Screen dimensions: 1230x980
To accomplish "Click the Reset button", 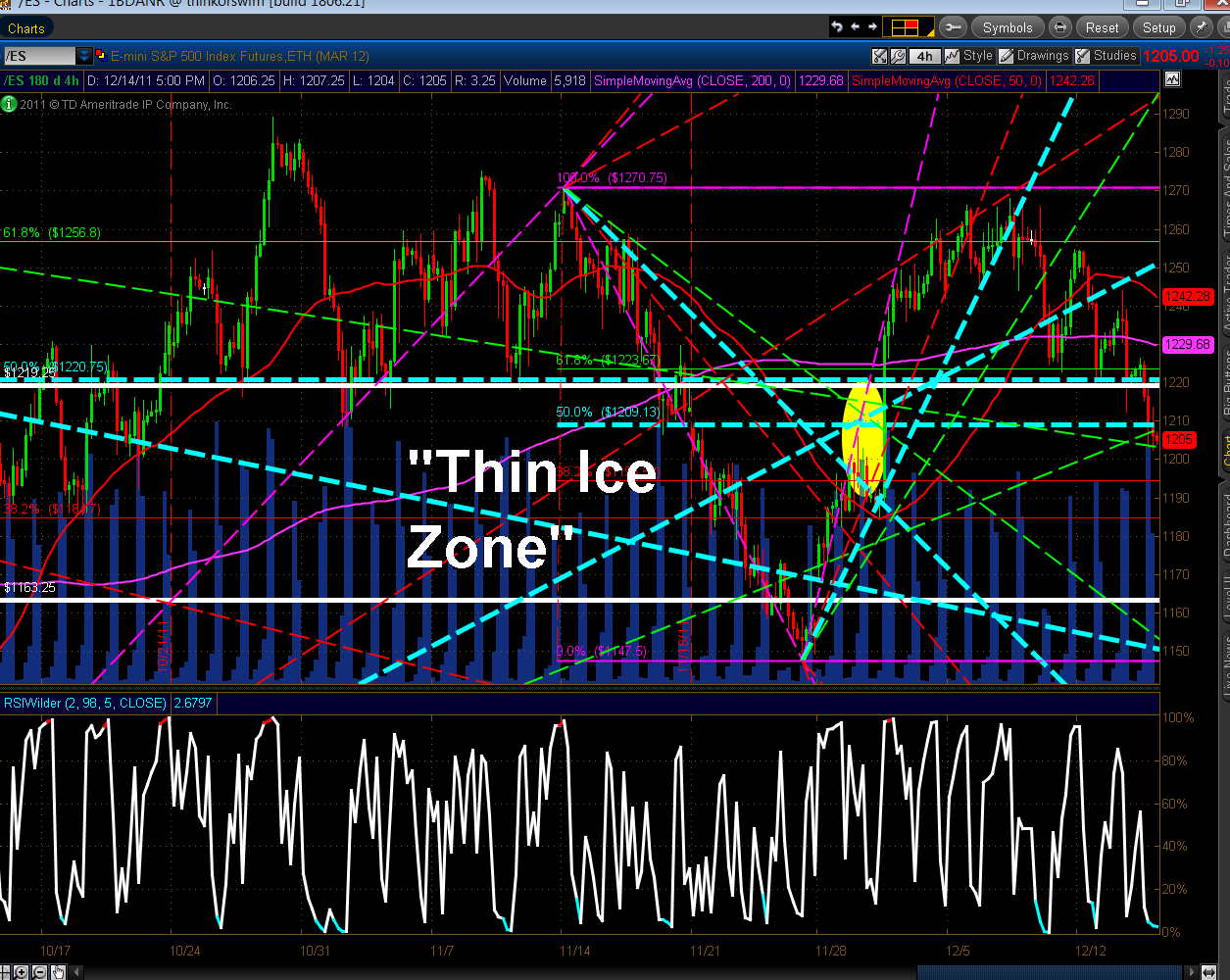I will [x=1102, y=27].
